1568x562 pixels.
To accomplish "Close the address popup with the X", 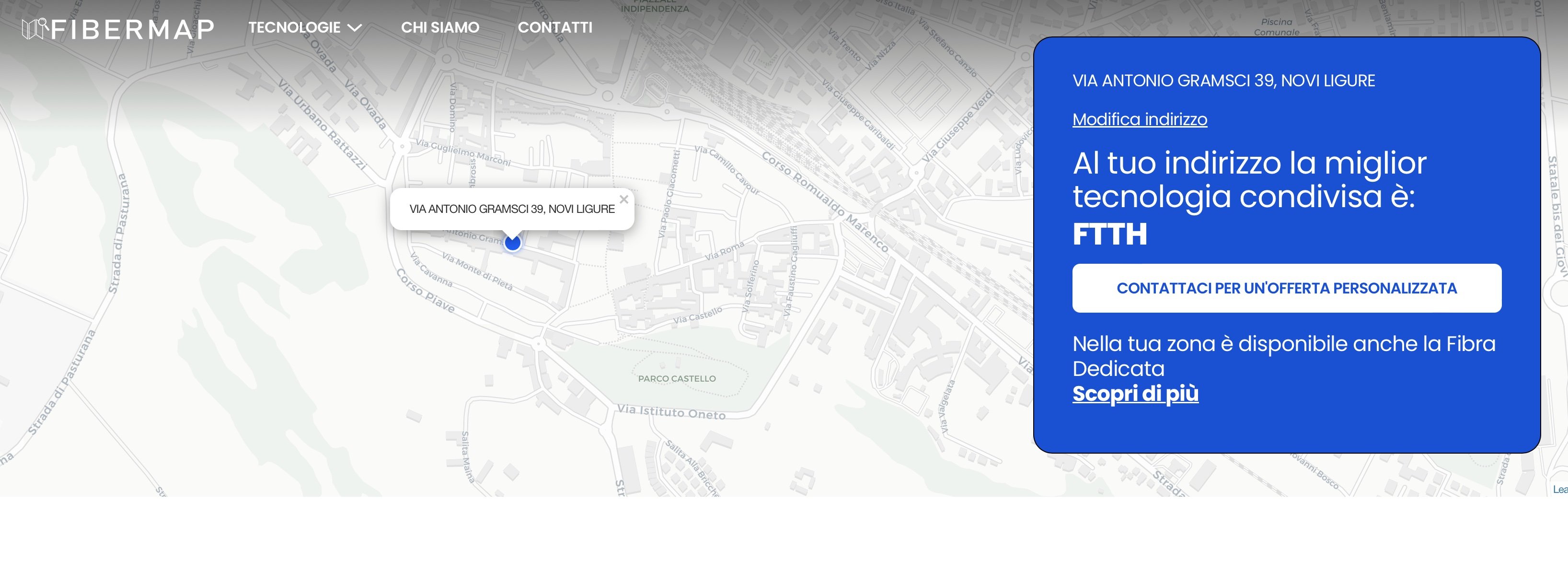I will coord(623,199).
